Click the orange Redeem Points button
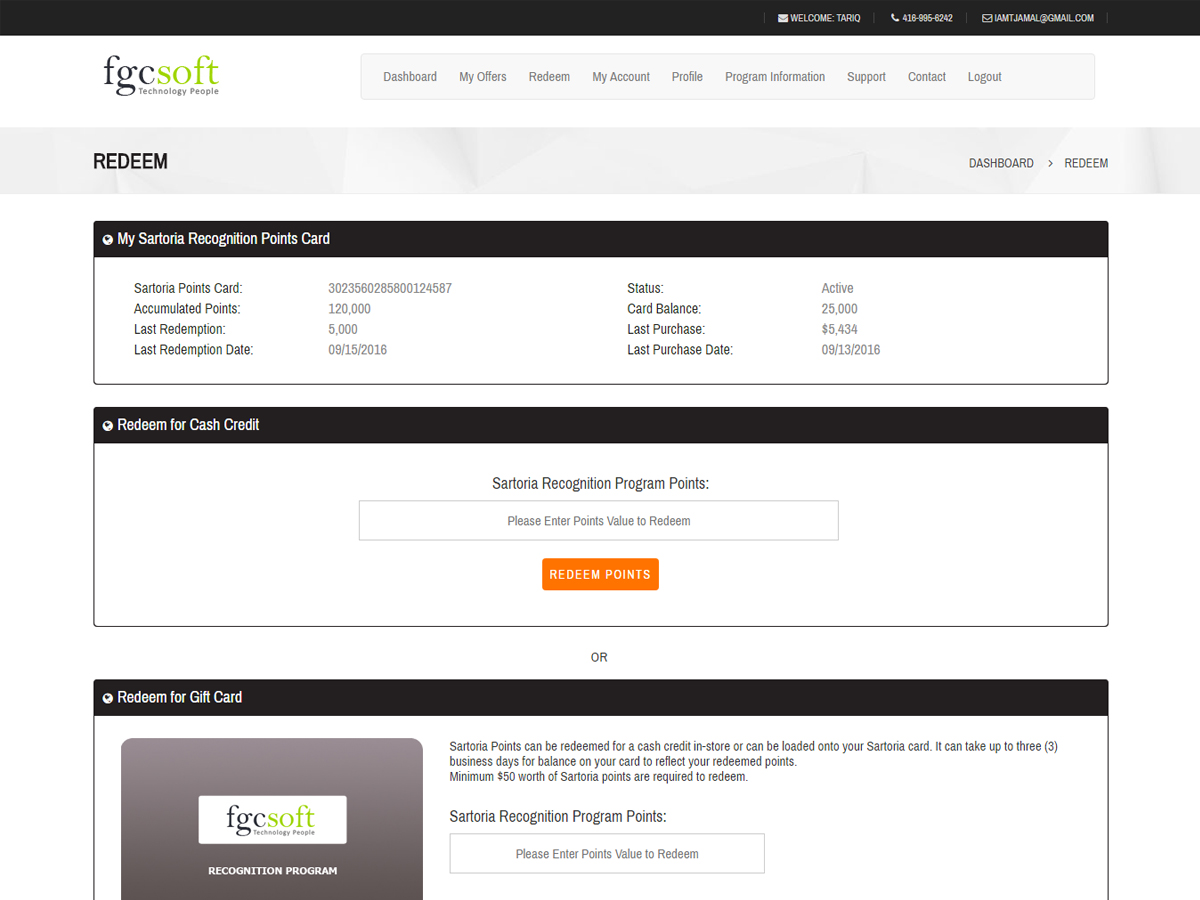Viewport: 1200px width, 900px height. [x=600, y=574]
